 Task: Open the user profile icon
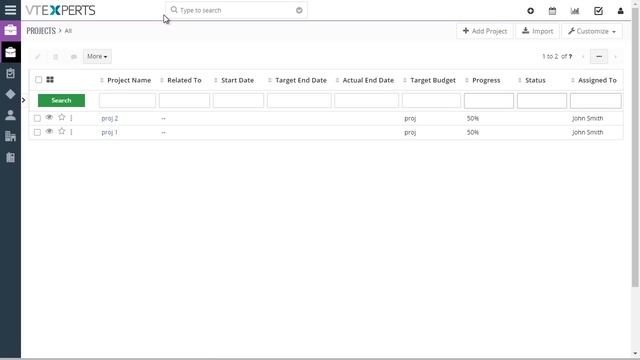620,11
